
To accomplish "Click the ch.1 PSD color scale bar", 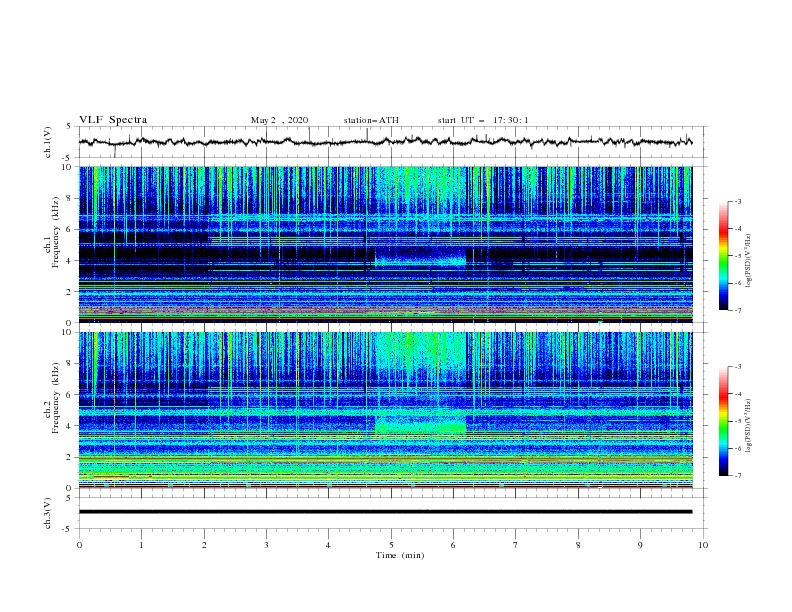I will point(724,256).
